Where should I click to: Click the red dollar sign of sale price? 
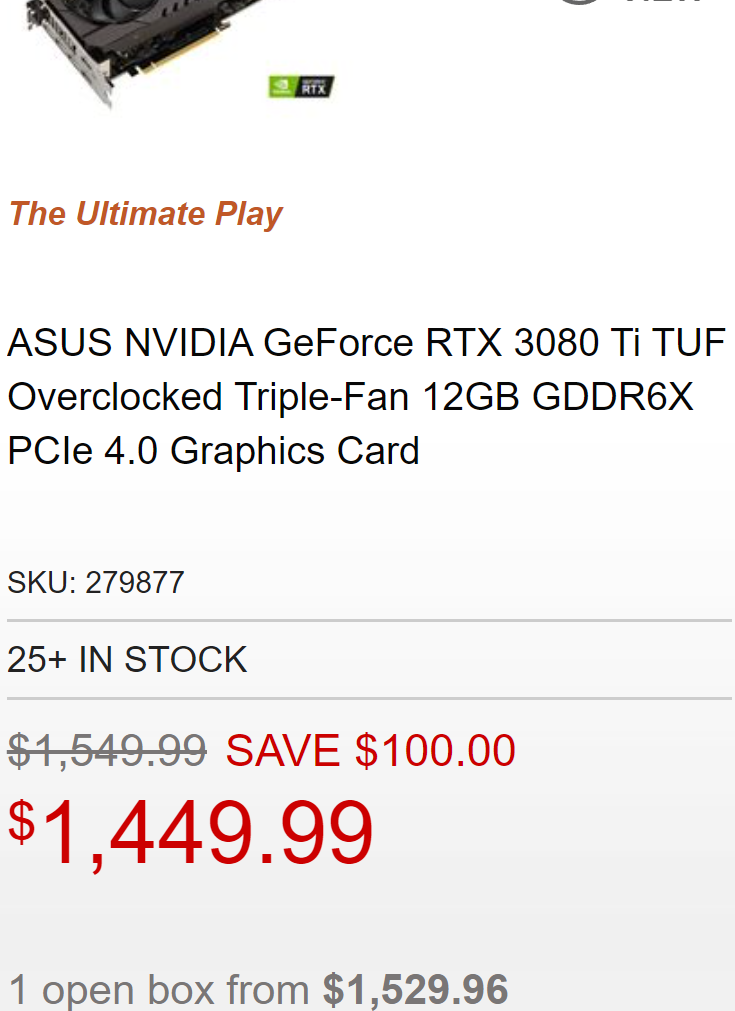coord(21,822)
